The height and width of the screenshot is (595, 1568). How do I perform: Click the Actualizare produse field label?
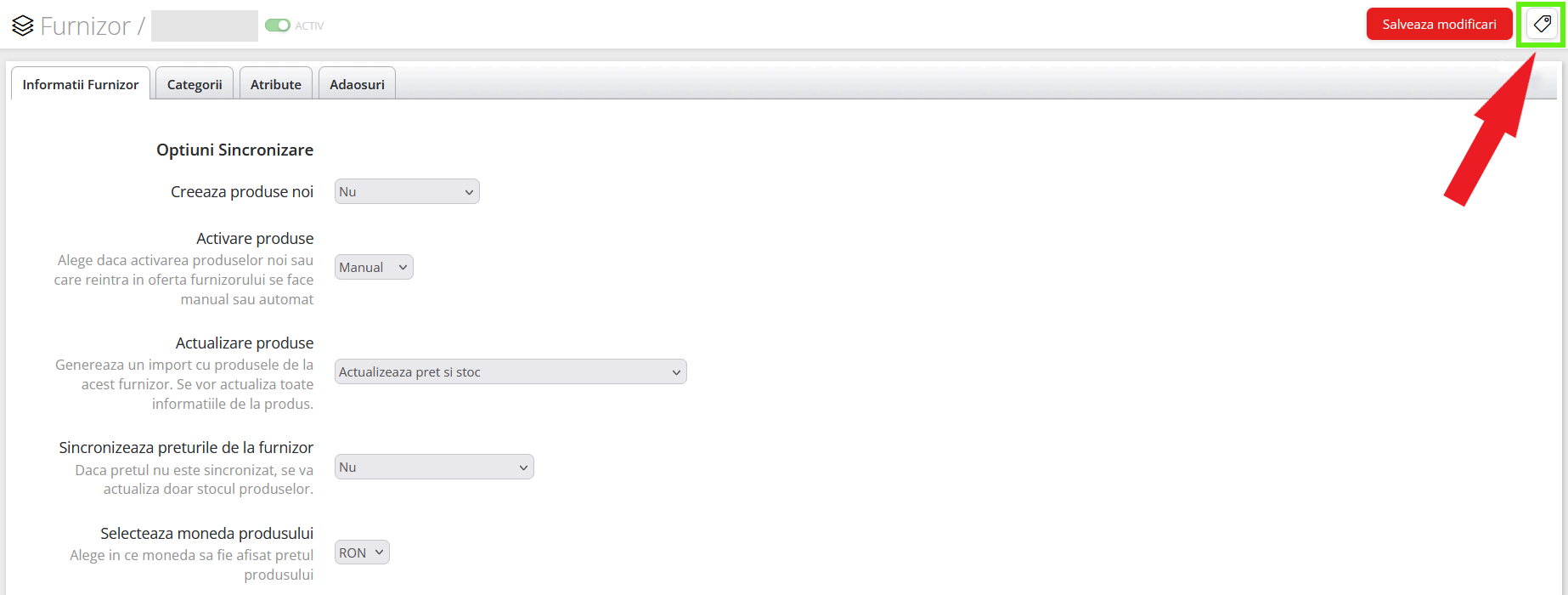click(245, 343)
